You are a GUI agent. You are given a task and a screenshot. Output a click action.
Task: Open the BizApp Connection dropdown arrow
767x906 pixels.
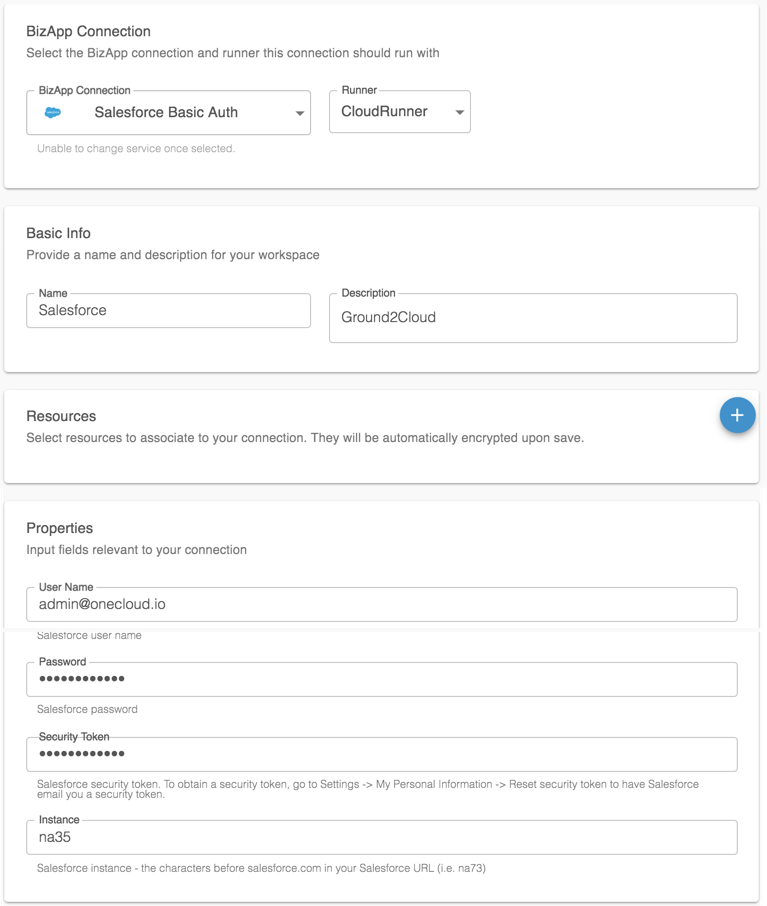click(299, 113)
